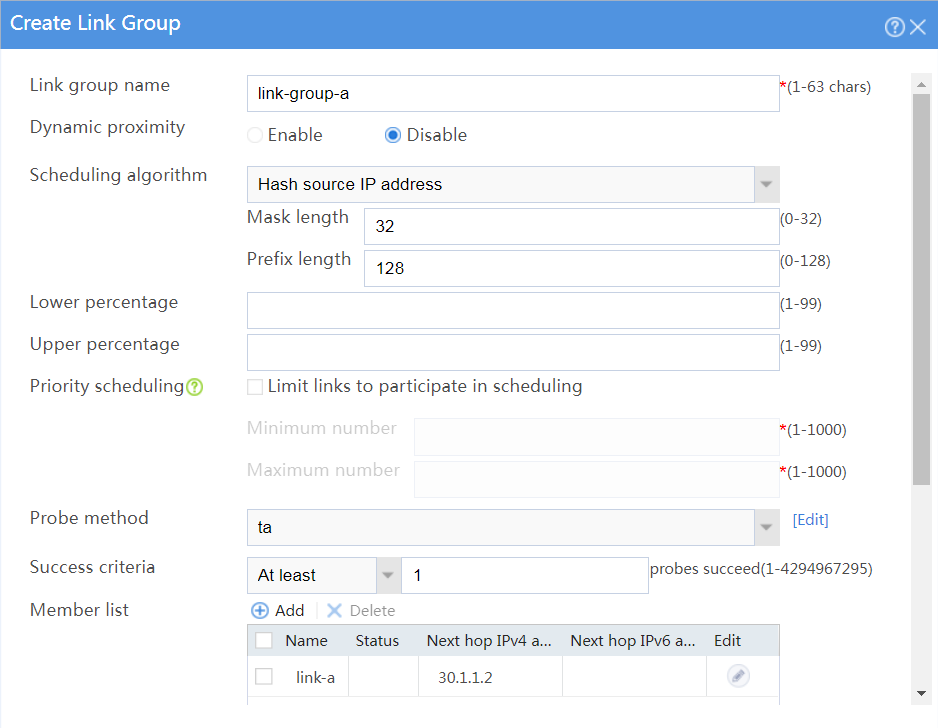Open the Probe method dropdown

click(766, 527)
